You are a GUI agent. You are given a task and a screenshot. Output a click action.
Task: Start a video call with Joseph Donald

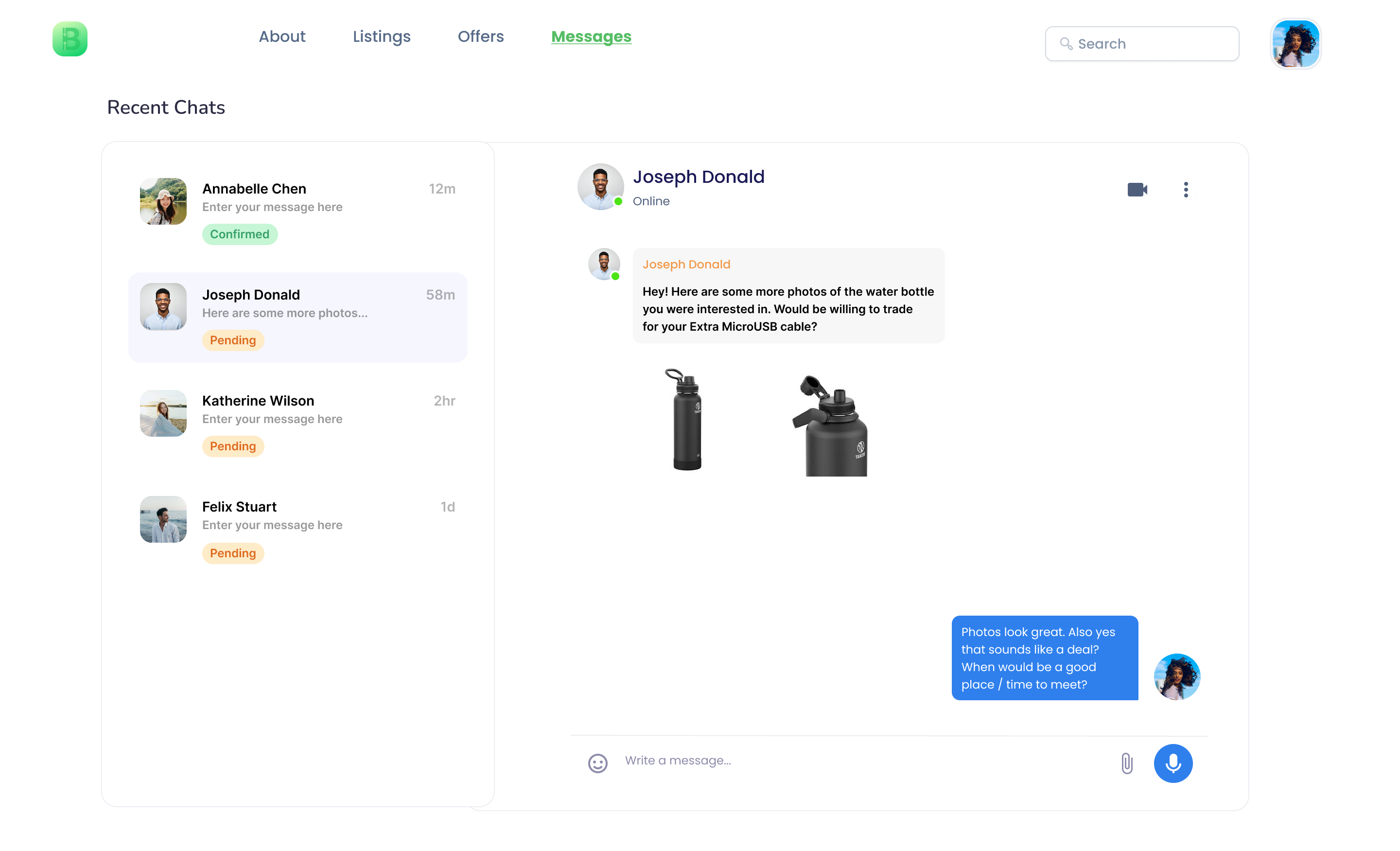(1137, 189)
